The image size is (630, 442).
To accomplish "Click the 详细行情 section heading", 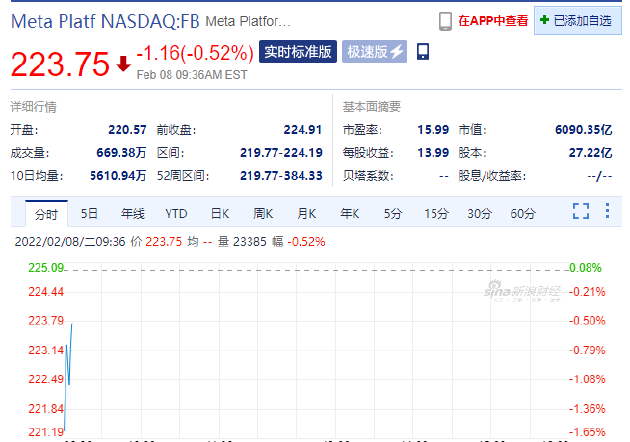I will [x=34, y=107].
